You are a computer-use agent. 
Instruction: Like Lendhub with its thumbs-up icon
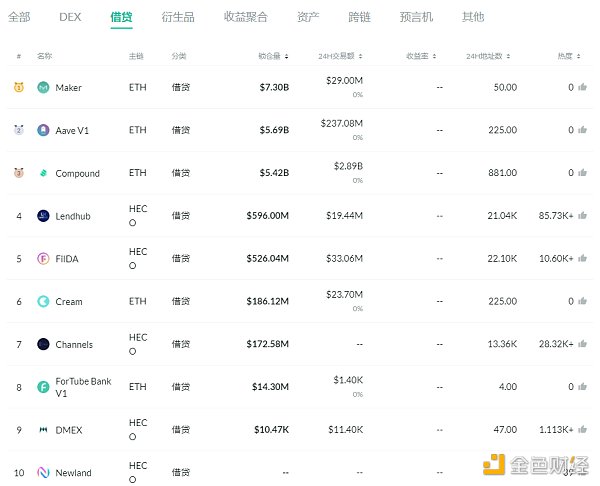tap(582, 216)
